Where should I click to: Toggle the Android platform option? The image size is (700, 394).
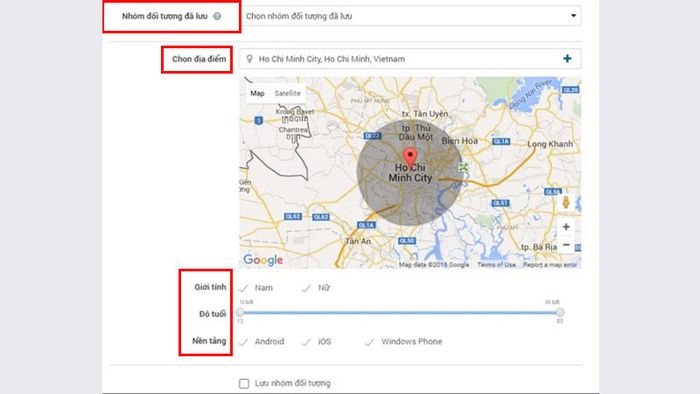tap(262, 342)
